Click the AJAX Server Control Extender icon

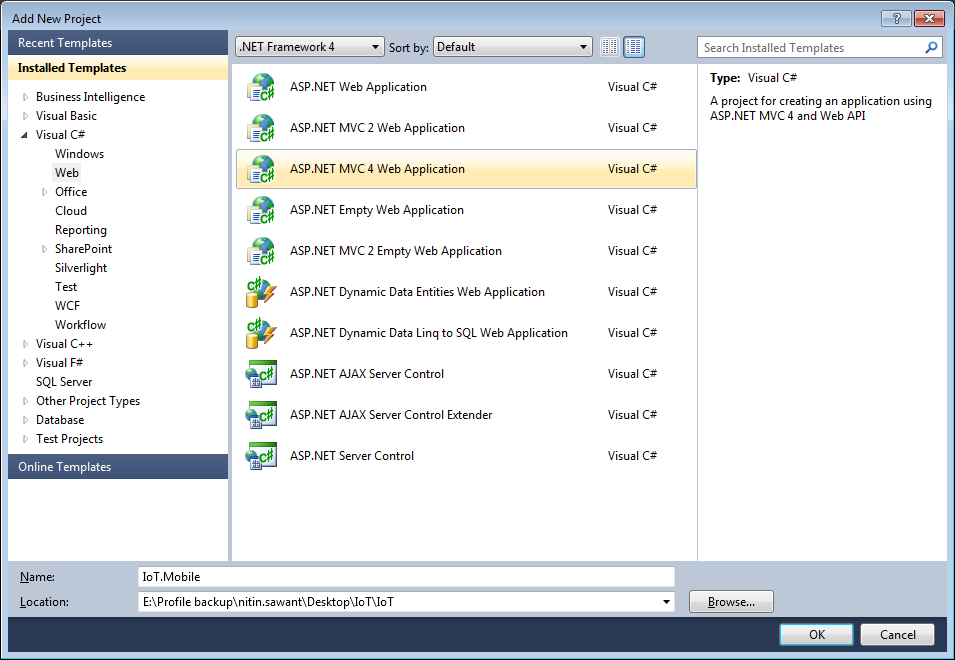(261, 415)
